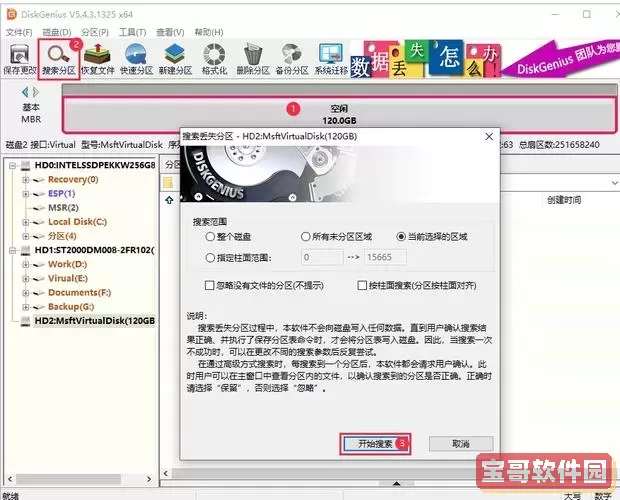Click the start cylinder input field showing 0
Screen dimensions: 620x500
[322, 257]
